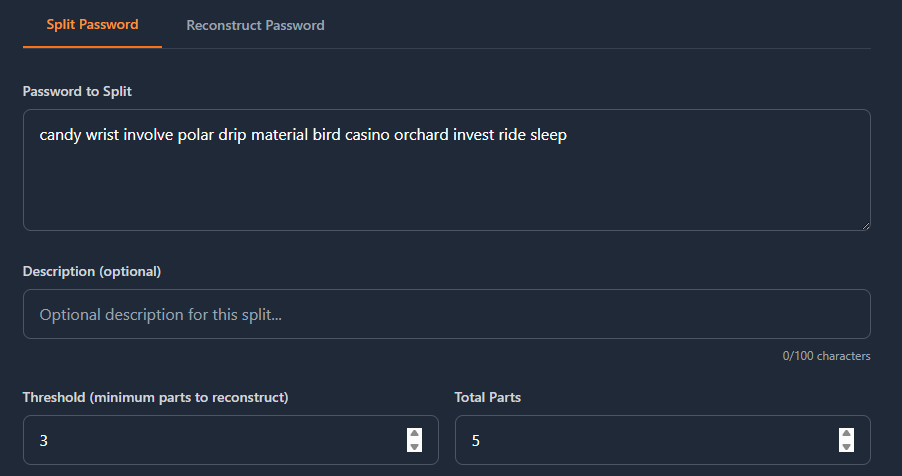The image size is (902, 476).
Task: Increase the Threshold value with up arrow
Action: point(415,434)
